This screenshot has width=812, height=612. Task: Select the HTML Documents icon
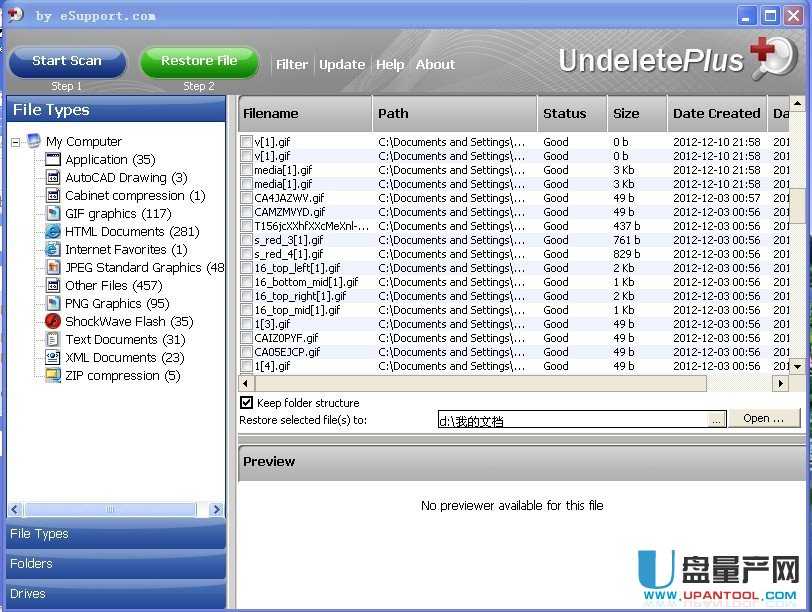53,231
